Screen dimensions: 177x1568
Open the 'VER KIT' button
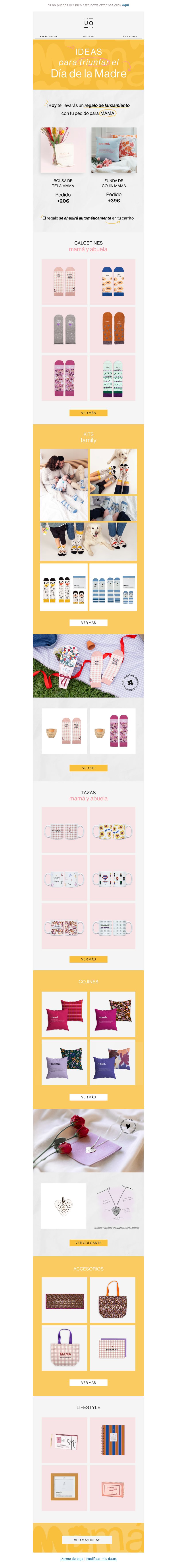tap(88, 768)
